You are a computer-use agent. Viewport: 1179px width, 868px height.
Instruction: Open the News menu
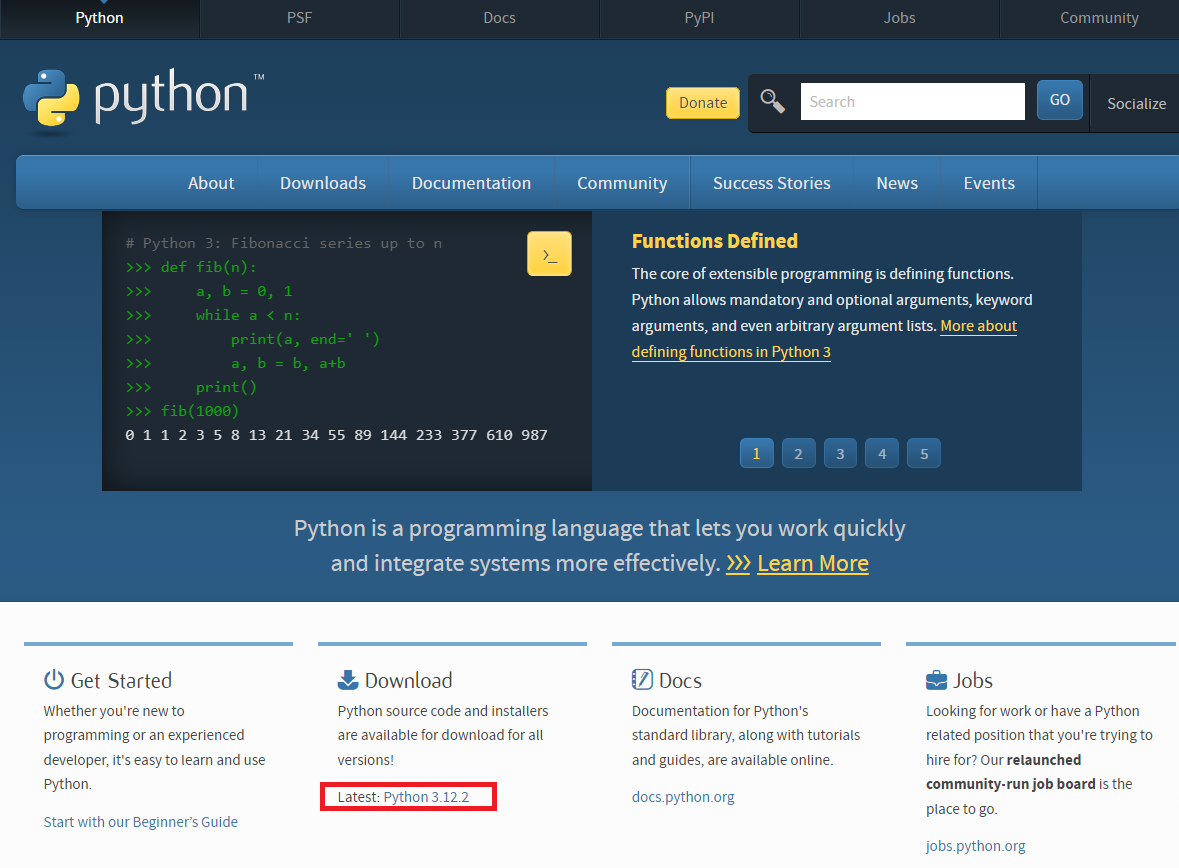pos(897,183)
